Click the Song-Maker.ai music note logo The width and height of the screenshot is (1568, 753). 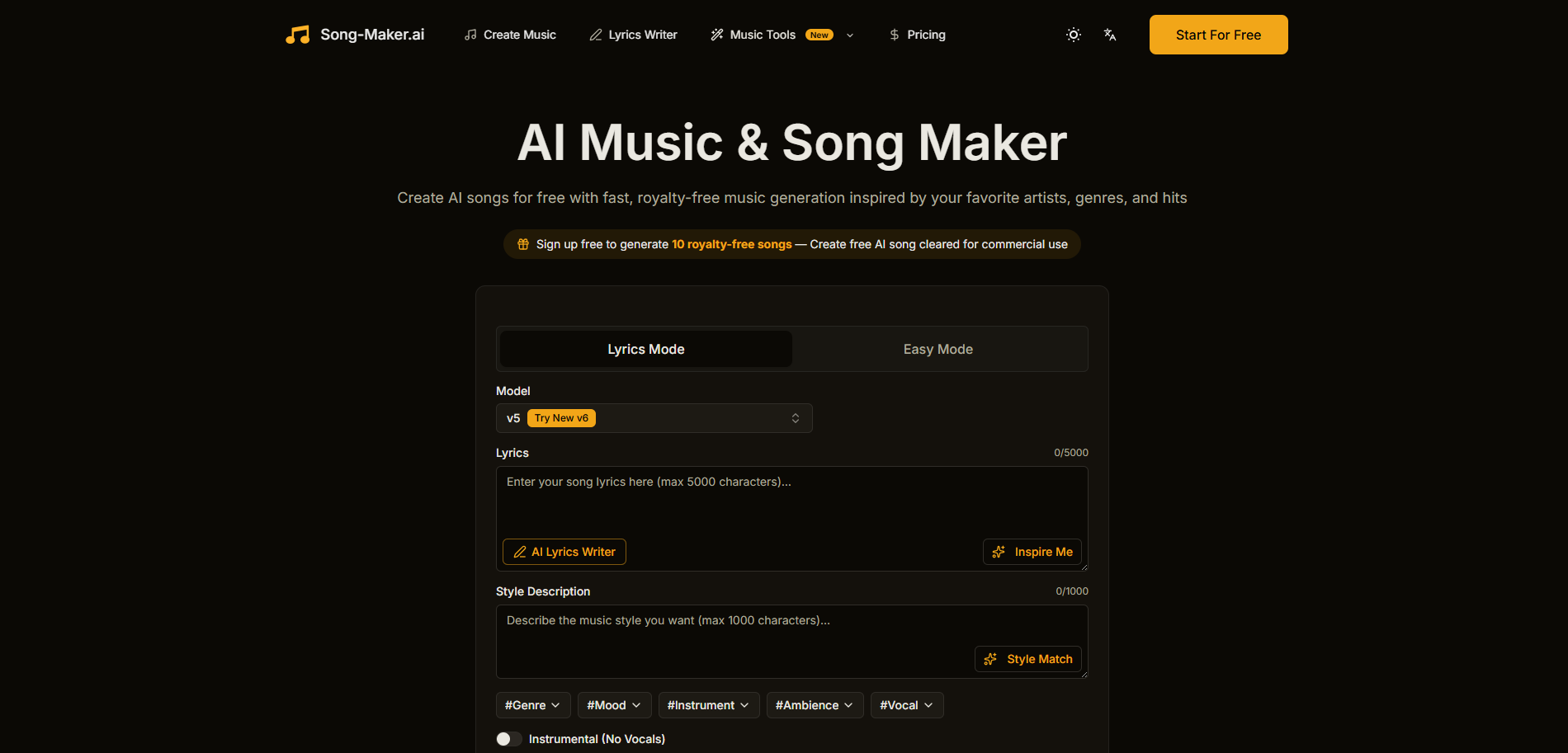point(297,35)
